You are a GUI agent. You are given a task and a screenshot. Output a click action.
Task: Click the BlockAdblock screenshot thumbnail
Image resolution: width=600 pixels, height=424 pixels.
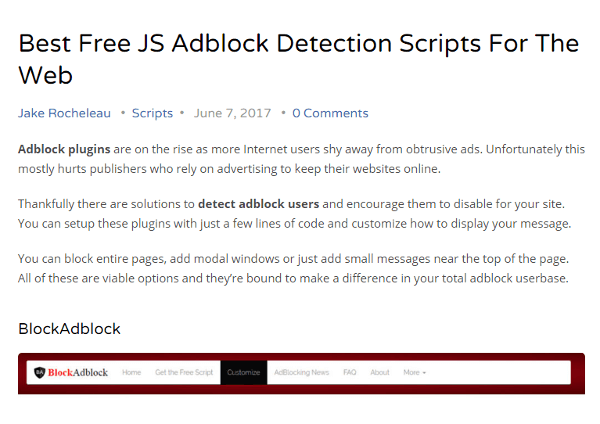pyautogui.click(x=301, y=373)
